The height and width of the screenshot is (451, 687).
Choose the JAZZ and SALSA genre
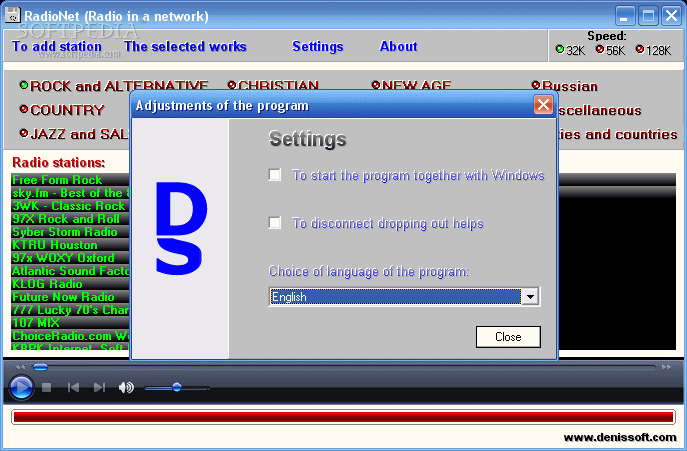74,134
